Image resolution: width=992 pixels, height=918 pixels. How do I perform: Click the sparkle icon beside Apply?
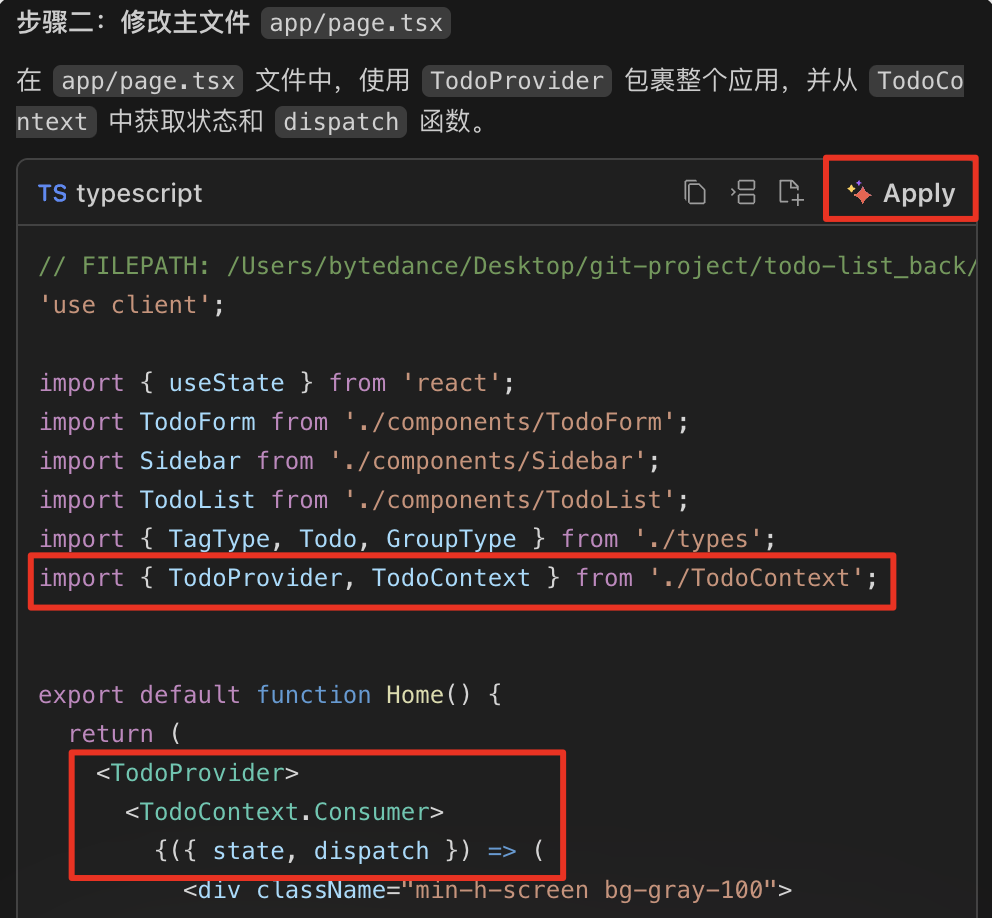[859, 192]
